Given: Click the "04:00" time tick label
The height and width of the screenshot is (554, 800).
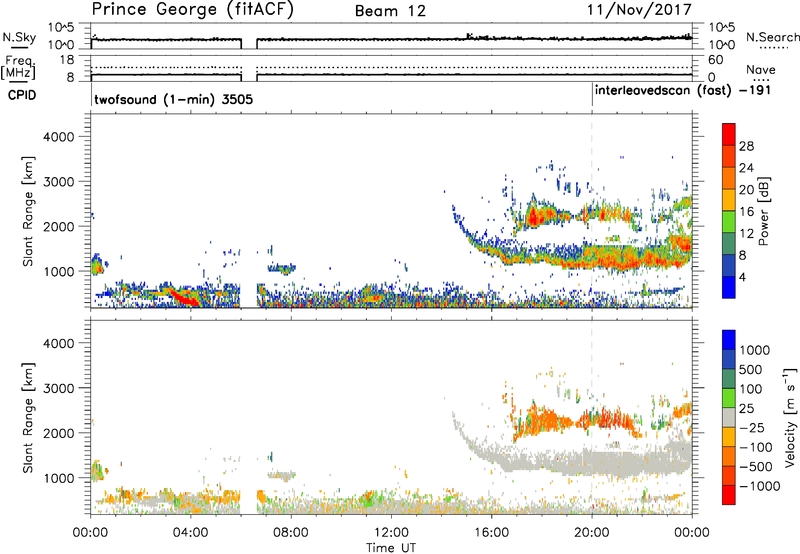Looking at the screenshot, I should tap(190, 533).
